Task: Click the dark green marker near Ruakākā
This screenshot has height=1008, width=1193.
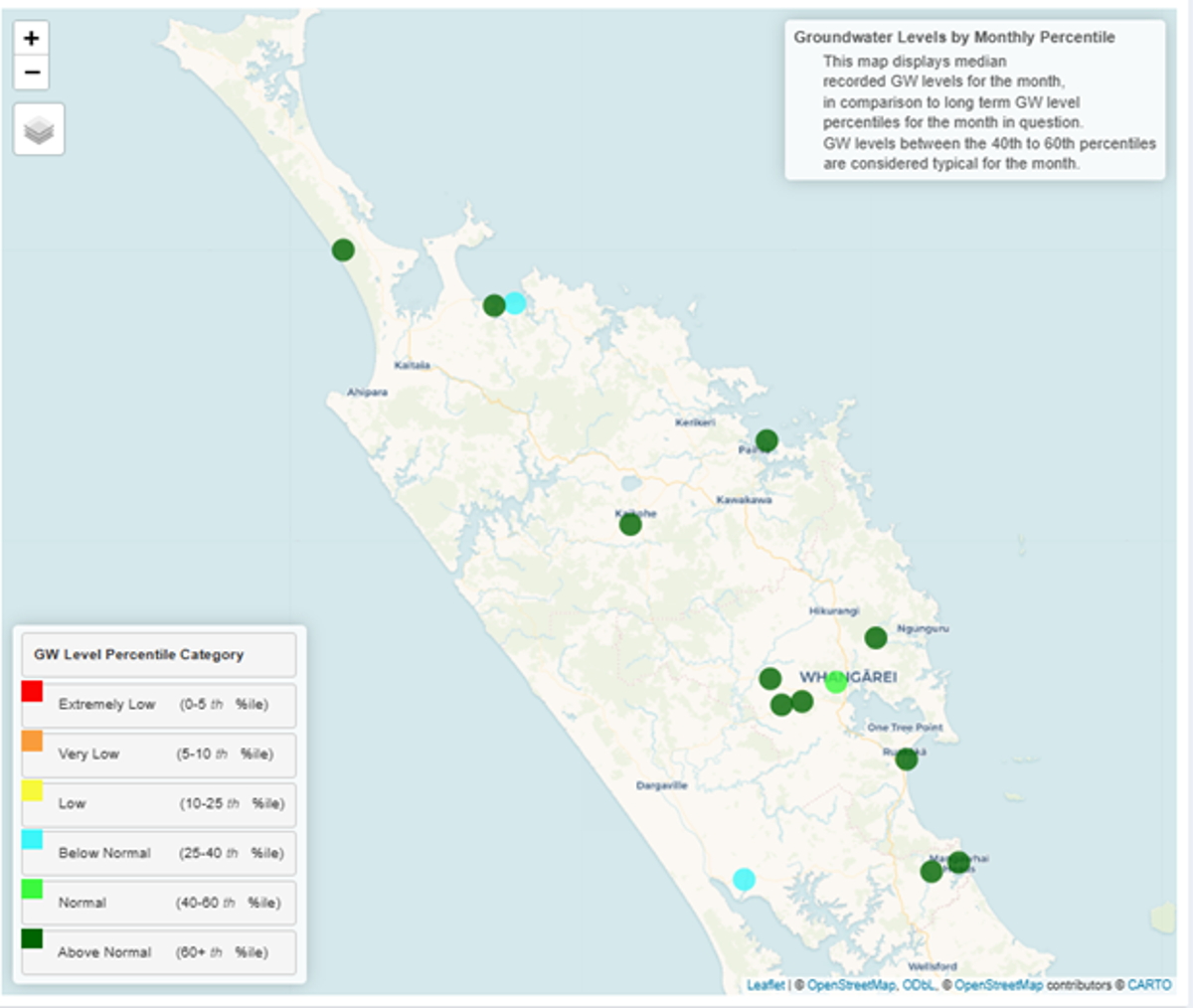Action: (x=907, y=759)
